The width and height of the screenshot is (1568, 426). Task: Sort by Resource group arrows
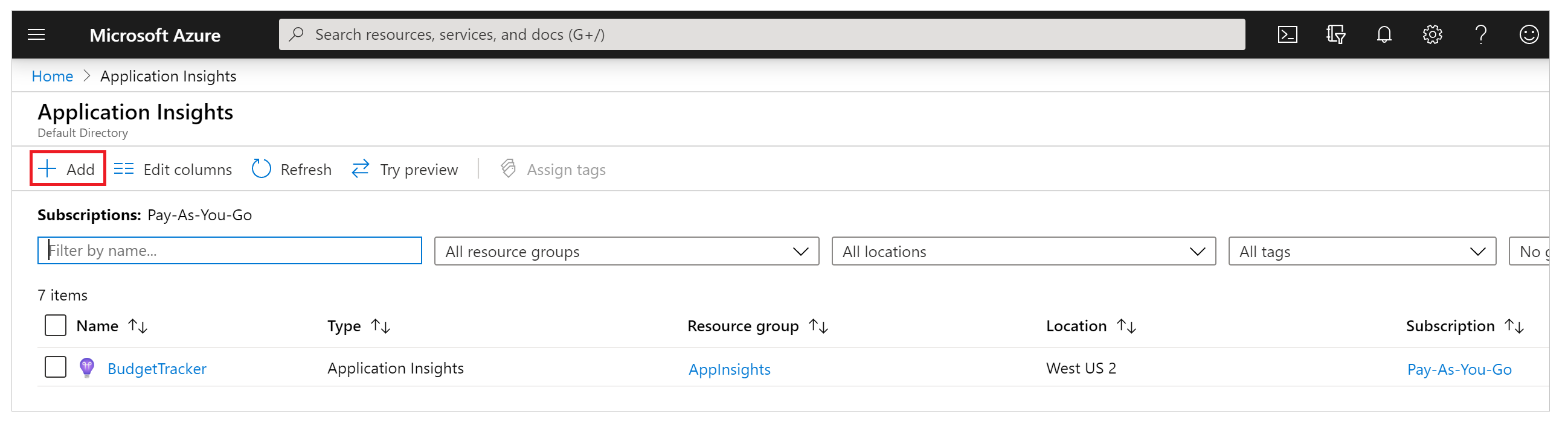[x=818, y=326]
